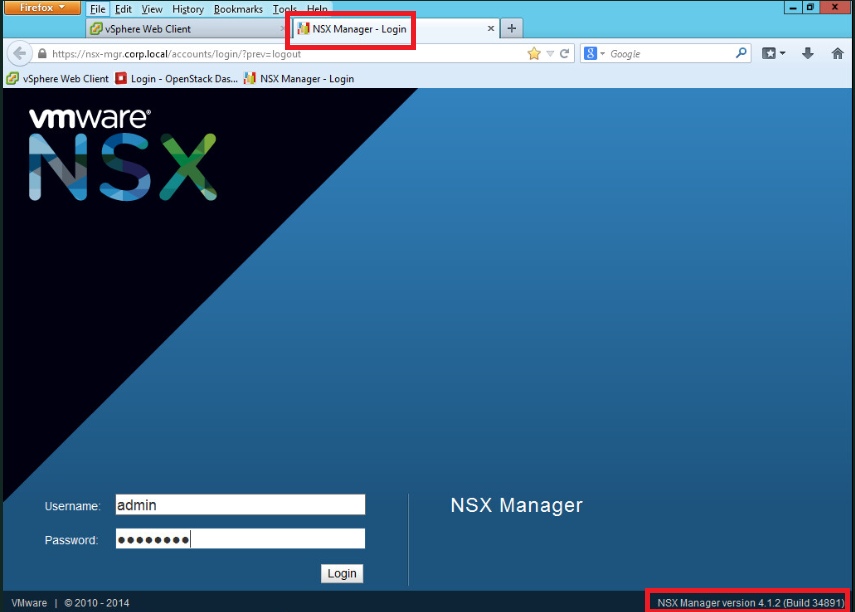This screenshot has width=855, height=612.
Task: Click the VMware NSX logo
Action: point(123,154)
